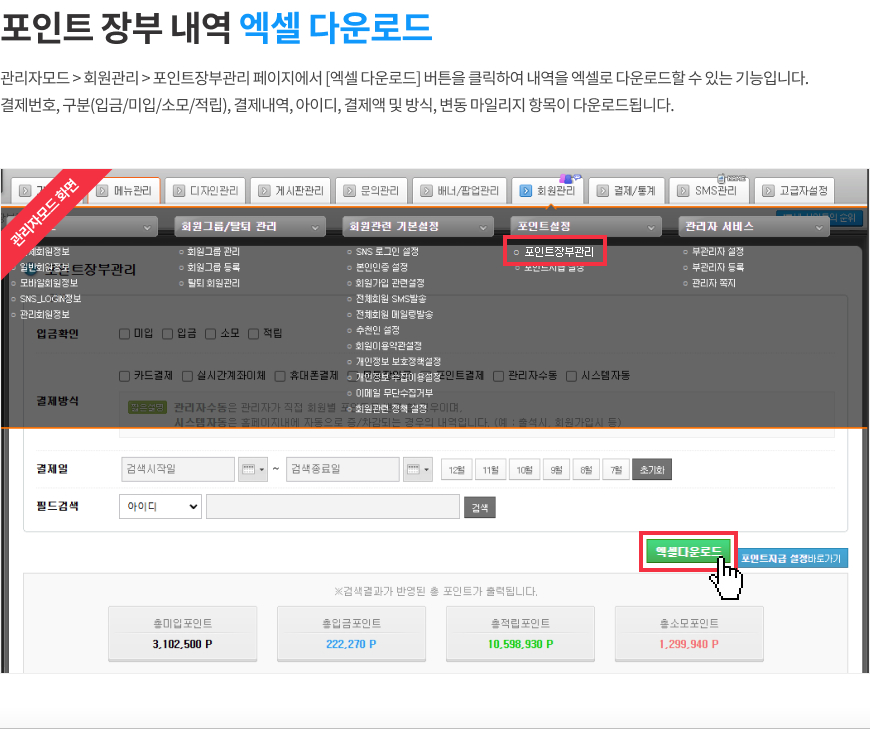Screen dimensions: 870x729
Task: Focus the 검색시작일 date field
Action: tap(178, 469)
